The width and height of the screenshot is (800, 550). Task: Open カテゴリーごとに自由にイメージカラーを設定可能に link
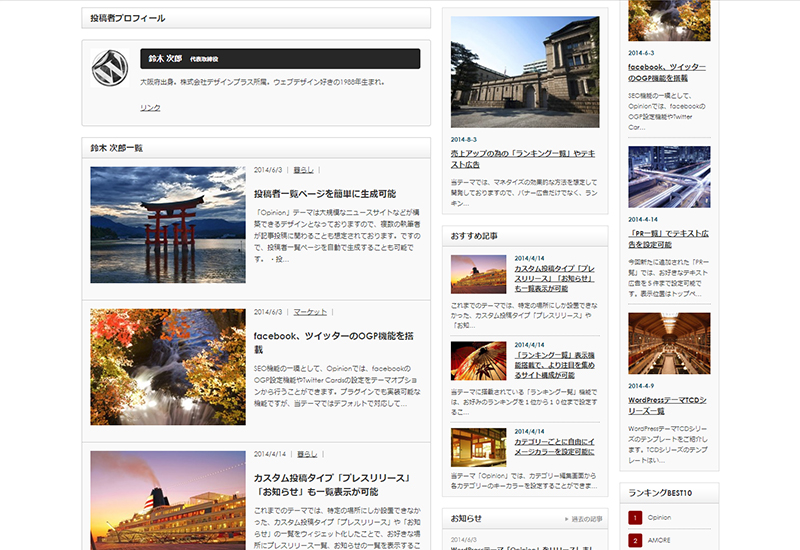555,446
